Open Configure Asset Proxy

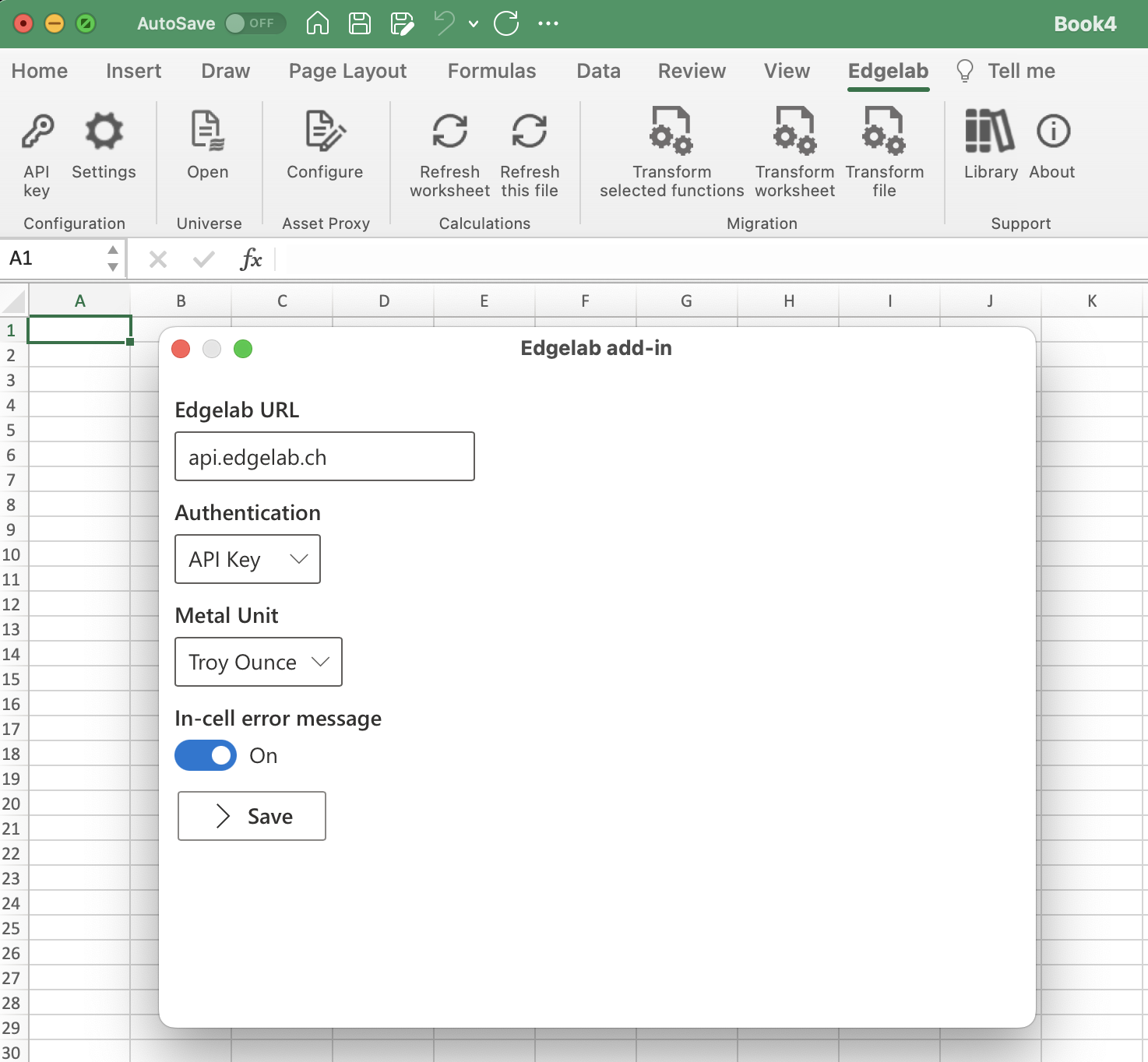tap(325, 145)
